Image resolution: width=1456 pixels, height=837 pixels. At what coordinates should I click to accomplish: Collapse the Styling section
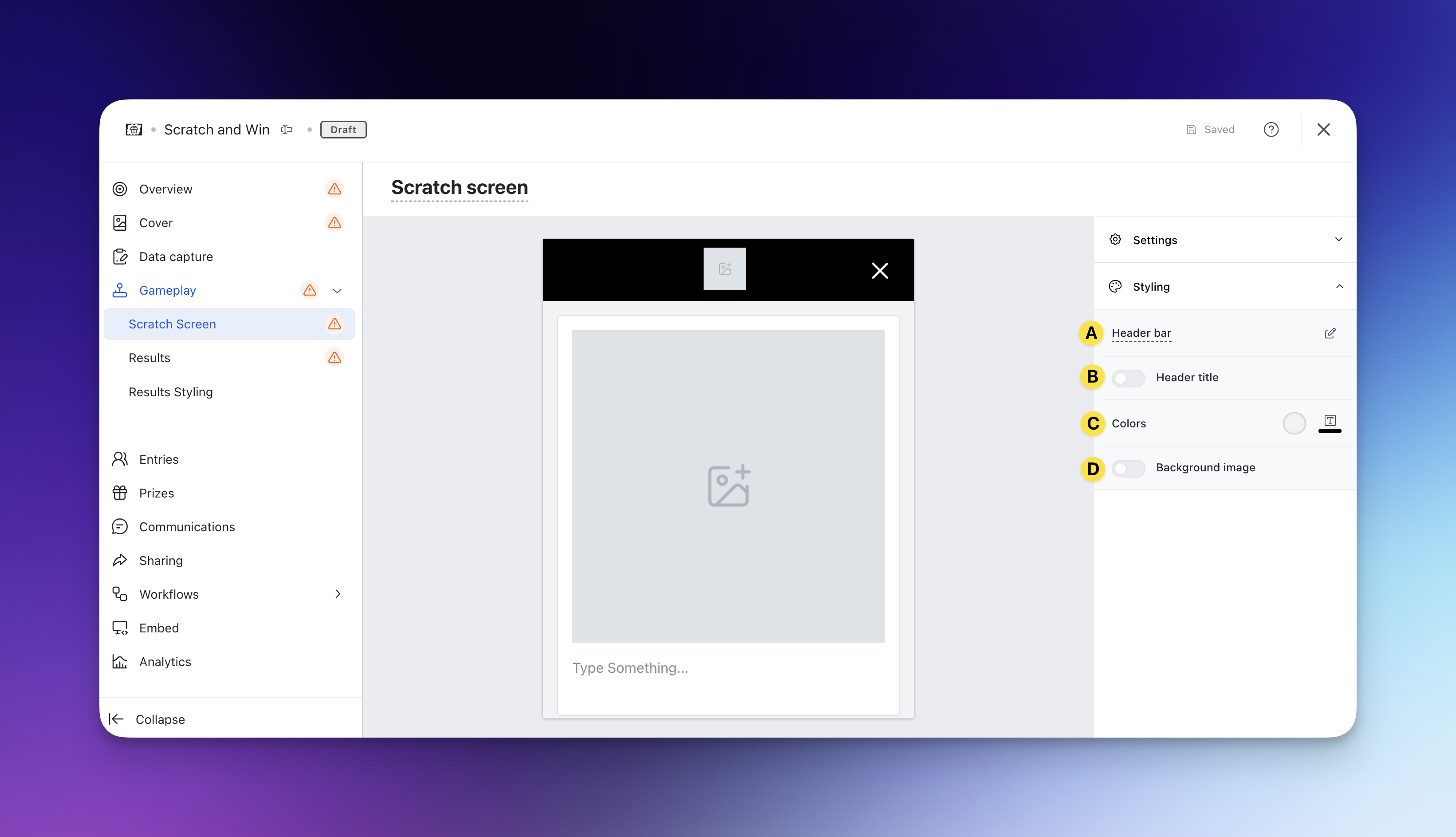click(x=1339, y=286)
